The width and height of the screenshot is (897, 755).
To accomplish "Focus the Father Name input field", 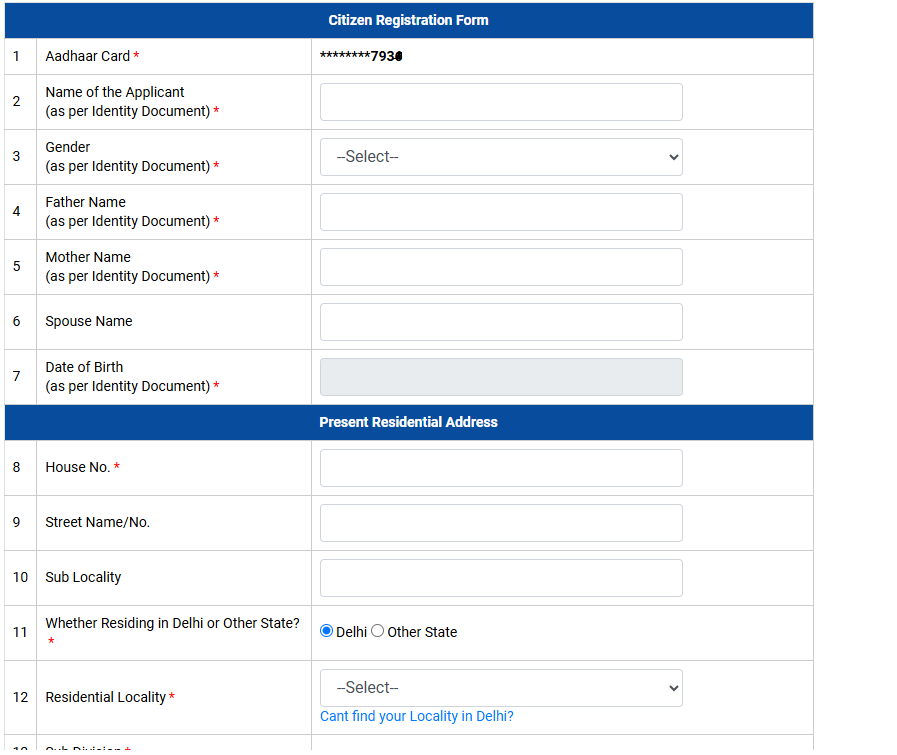I will [500, 212].
